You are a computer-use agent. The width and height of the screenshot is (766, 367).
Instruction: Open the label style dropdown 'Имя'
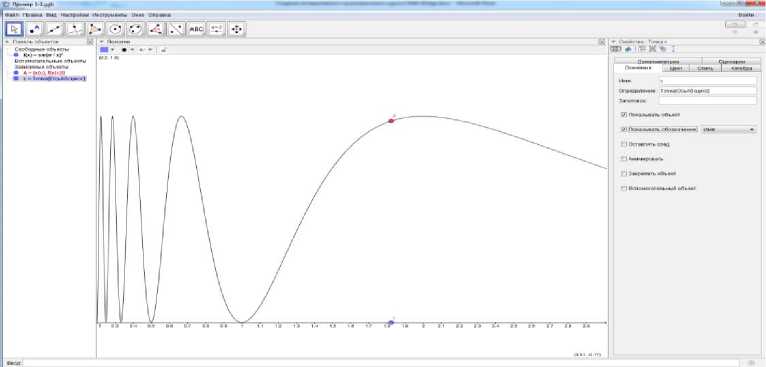tap(728, 130)
